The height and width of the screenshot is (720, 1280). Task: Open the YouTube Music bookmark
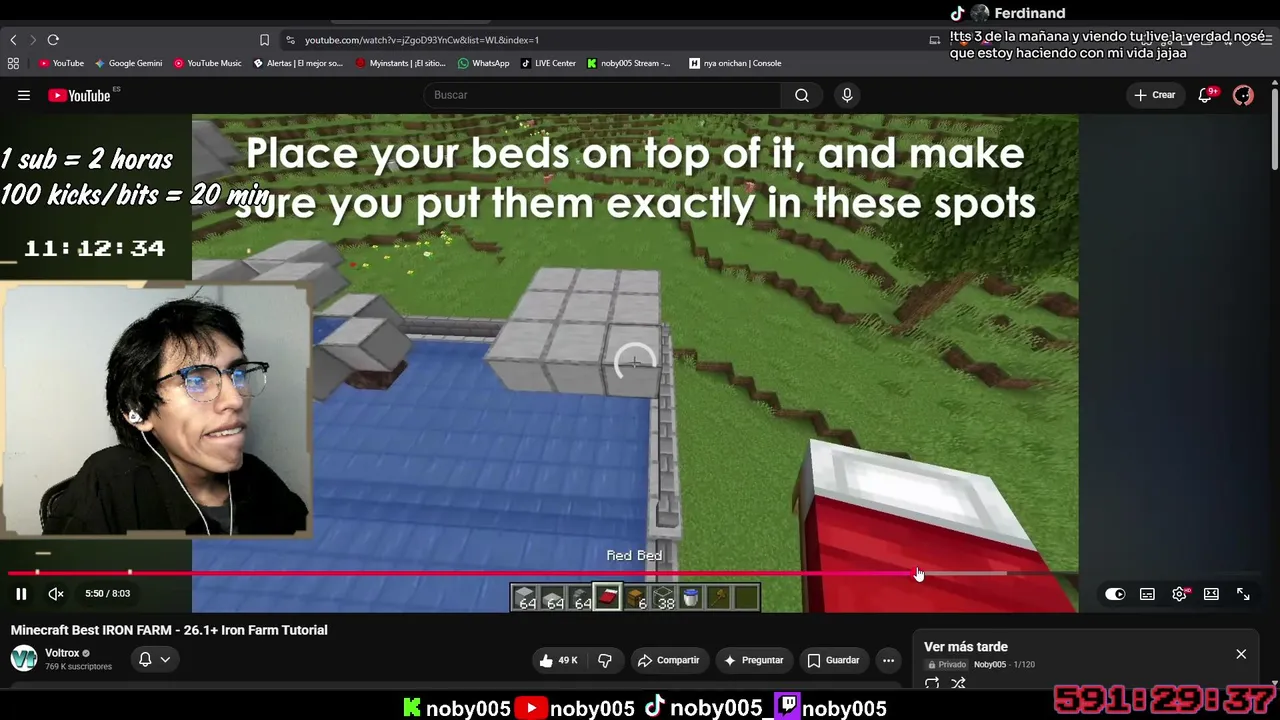click(208, 63)
